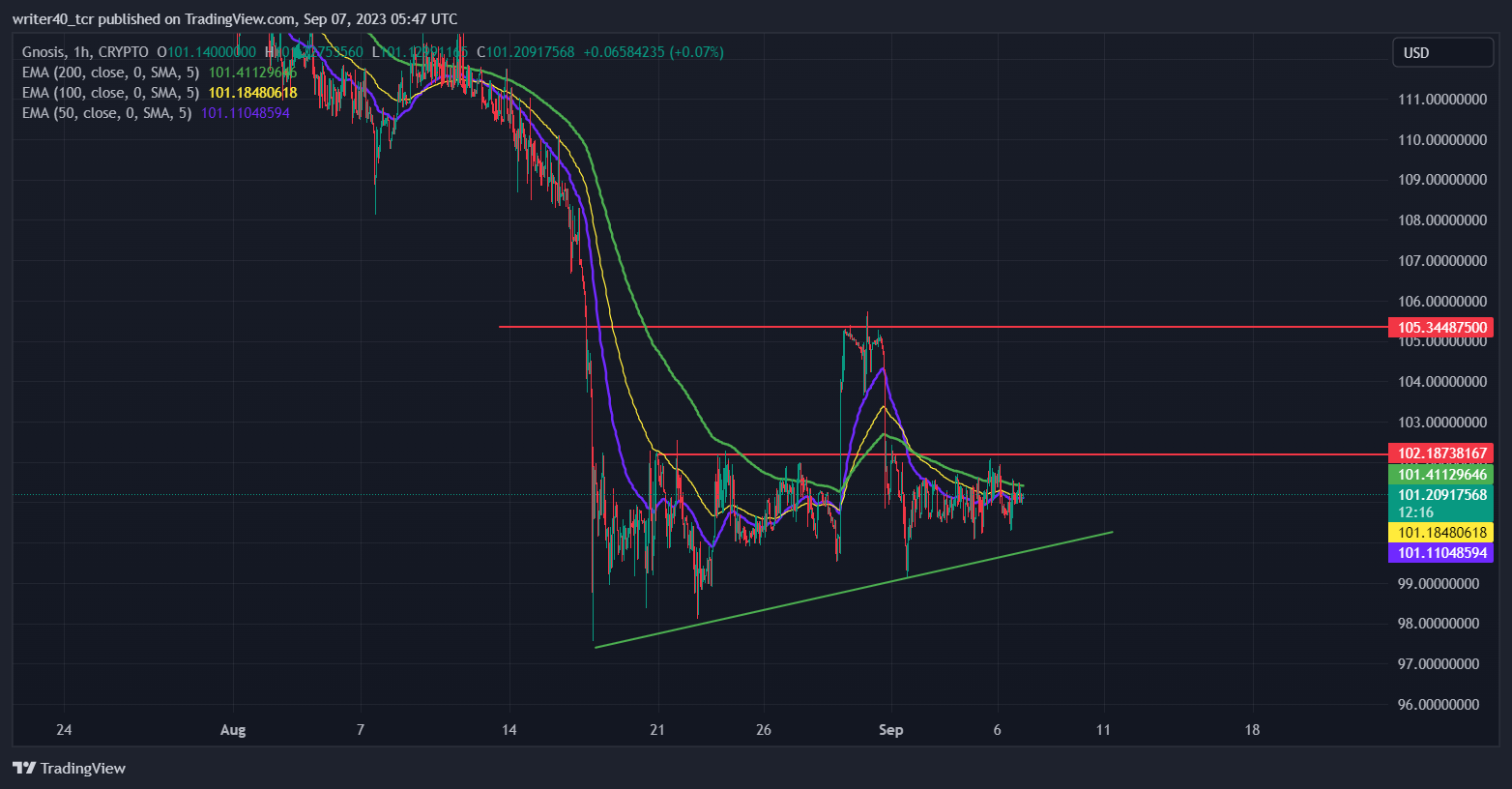Click the 105.34487500 red price label
This screenshot has width=1512, height=789.
[1440, 328]
